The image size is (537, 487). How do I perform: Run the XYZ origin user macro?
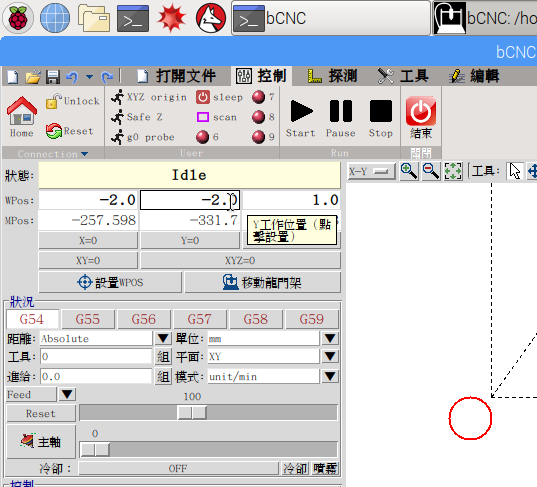149,97
